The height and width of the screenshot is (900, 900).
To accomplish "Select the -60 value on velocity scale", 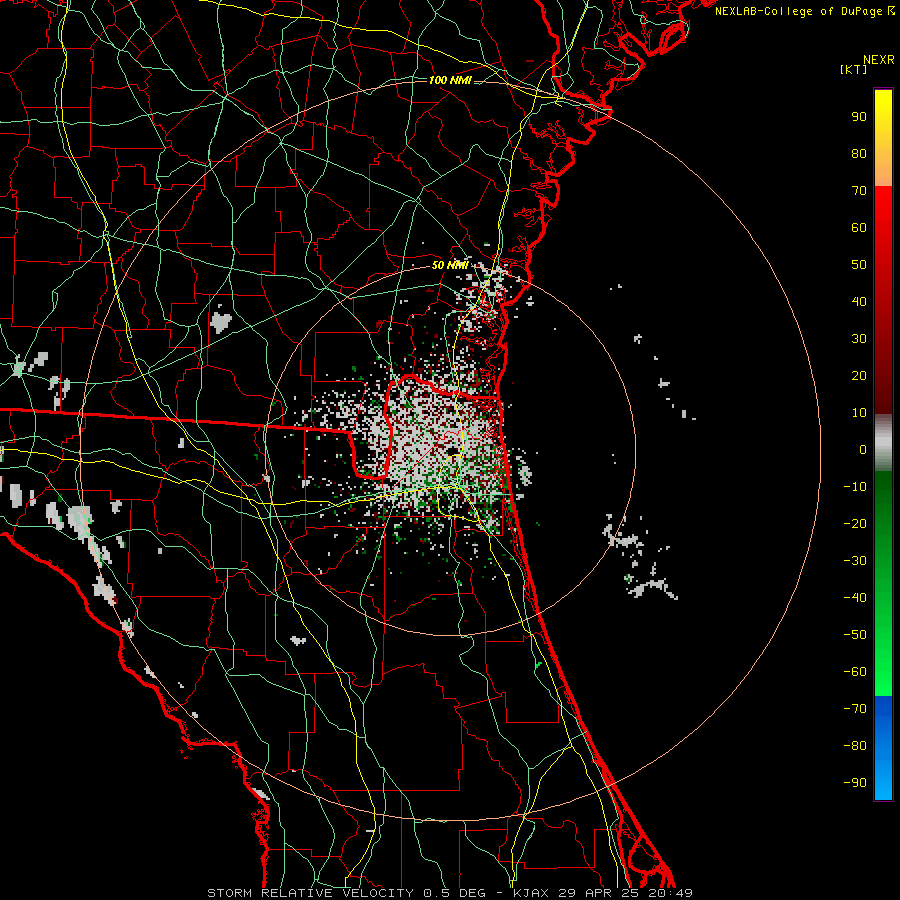I will (855, 672).
